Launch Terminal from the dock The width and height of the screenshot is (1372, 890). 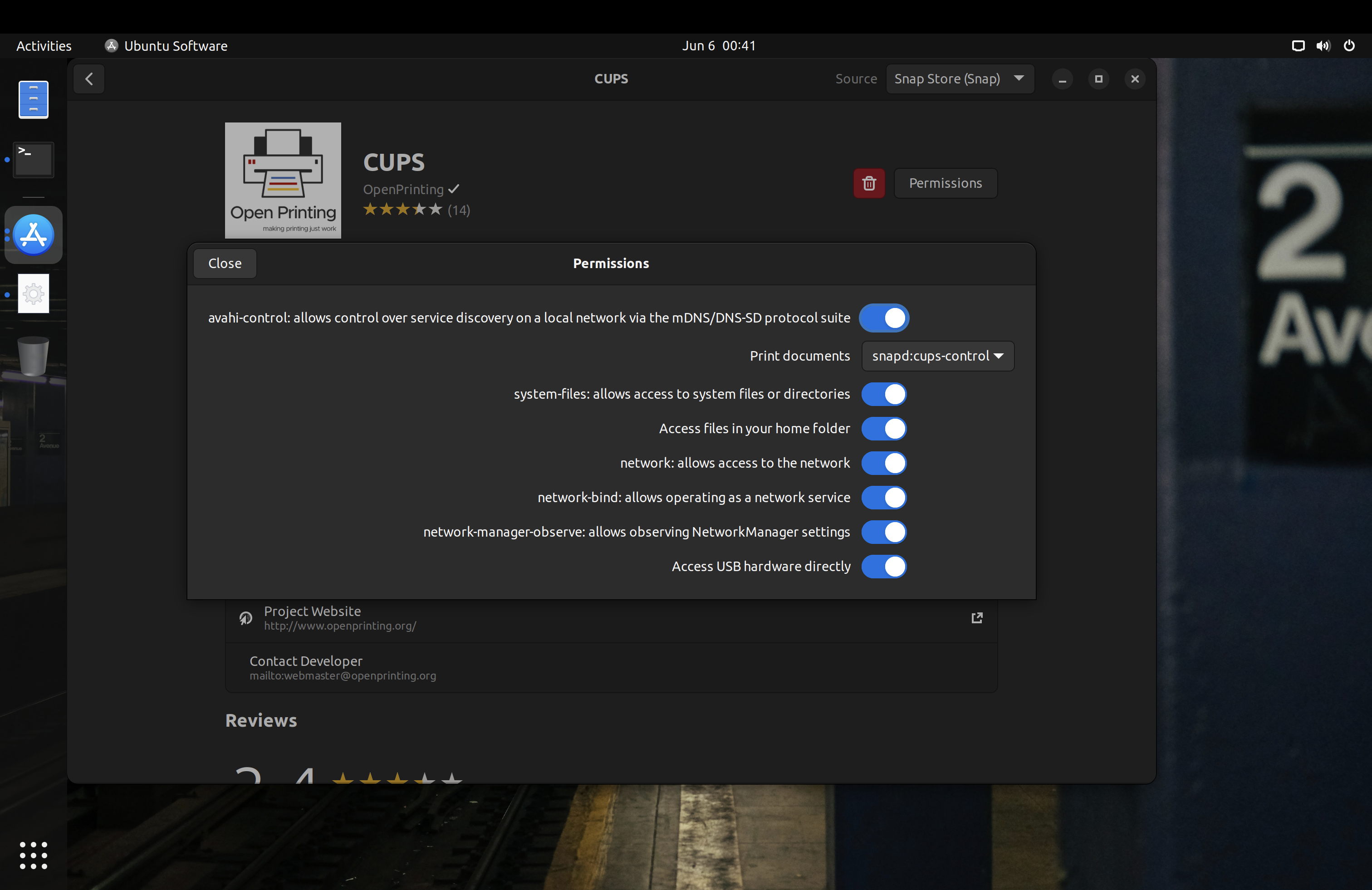[34, 160]
